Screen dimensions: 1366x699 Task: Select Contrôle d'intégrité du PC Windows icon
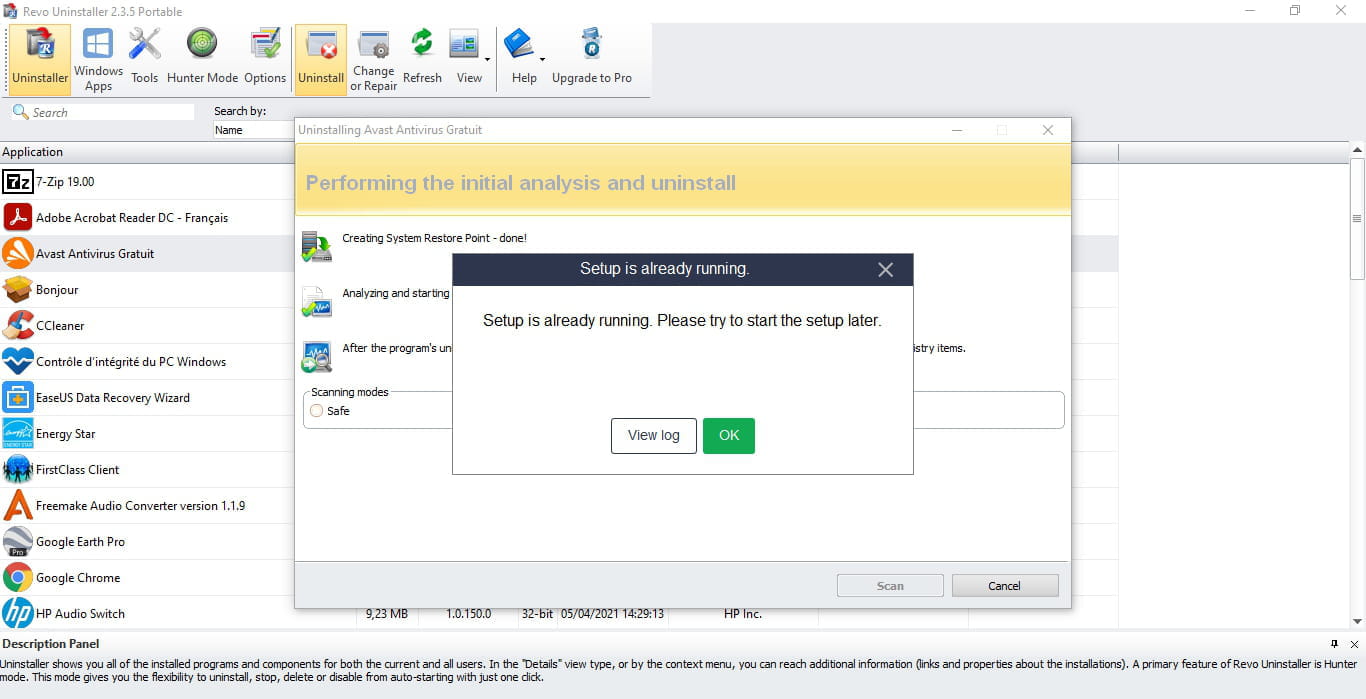click(18, 361)
